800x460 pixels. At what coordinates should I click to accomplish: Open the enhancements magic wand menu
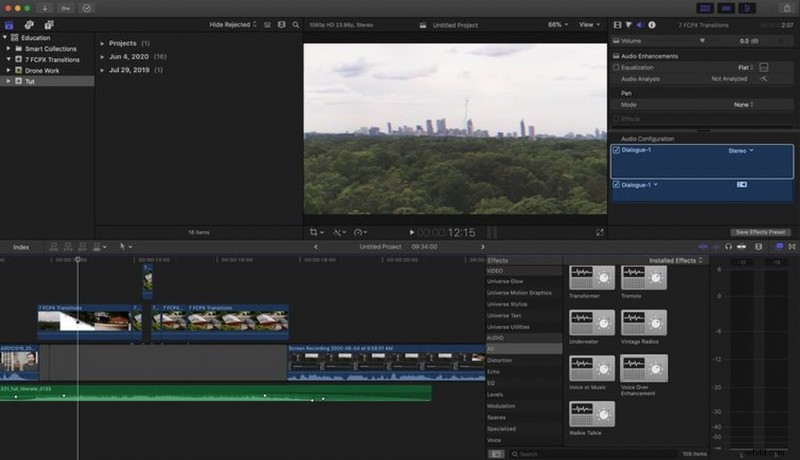[x=339, y=233]
